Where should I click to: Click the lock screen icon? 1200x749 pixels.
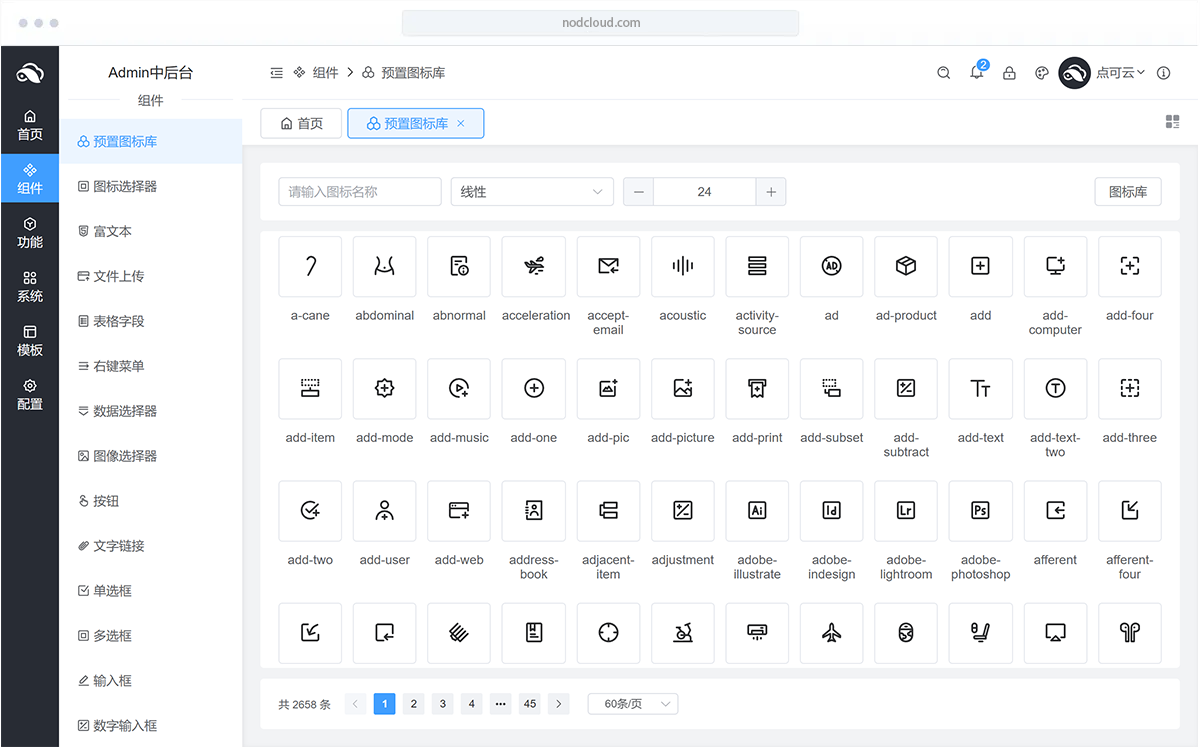pos(1009,73)
